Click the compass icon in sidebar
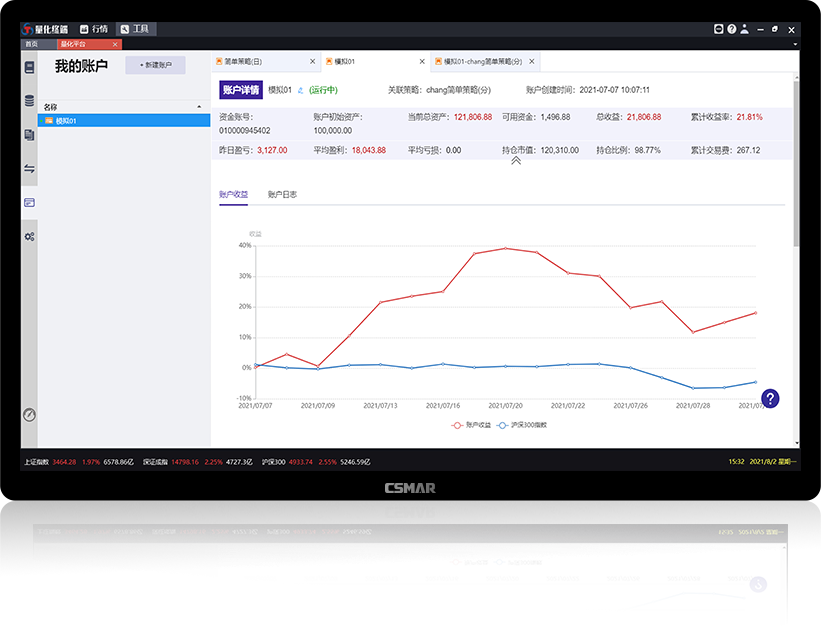This screenshot has width=821, height=626. [30, 414]
